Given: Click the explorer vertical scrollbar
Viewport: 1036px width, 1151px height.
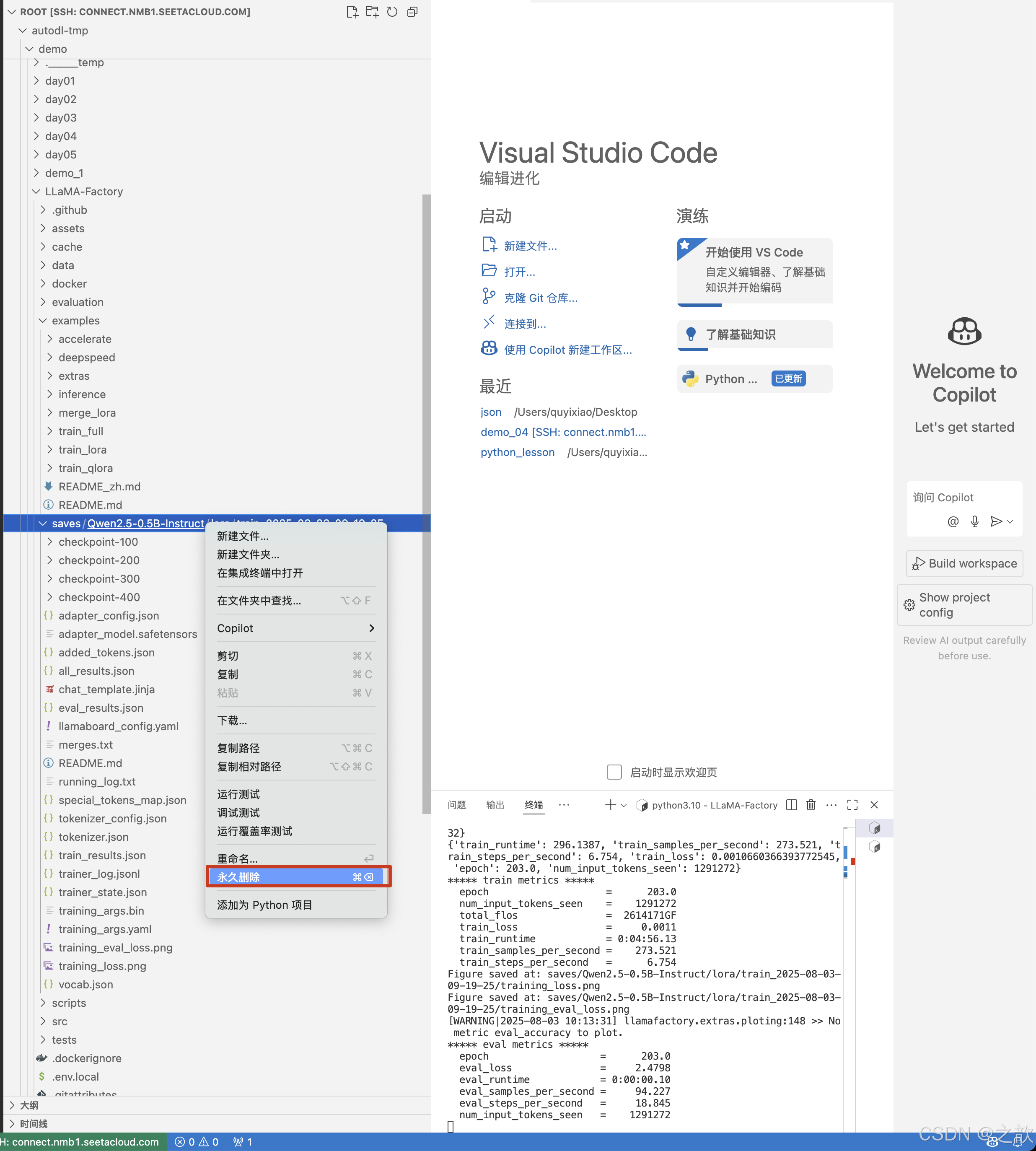Looking at the screenshot, I should pos(426,504).
